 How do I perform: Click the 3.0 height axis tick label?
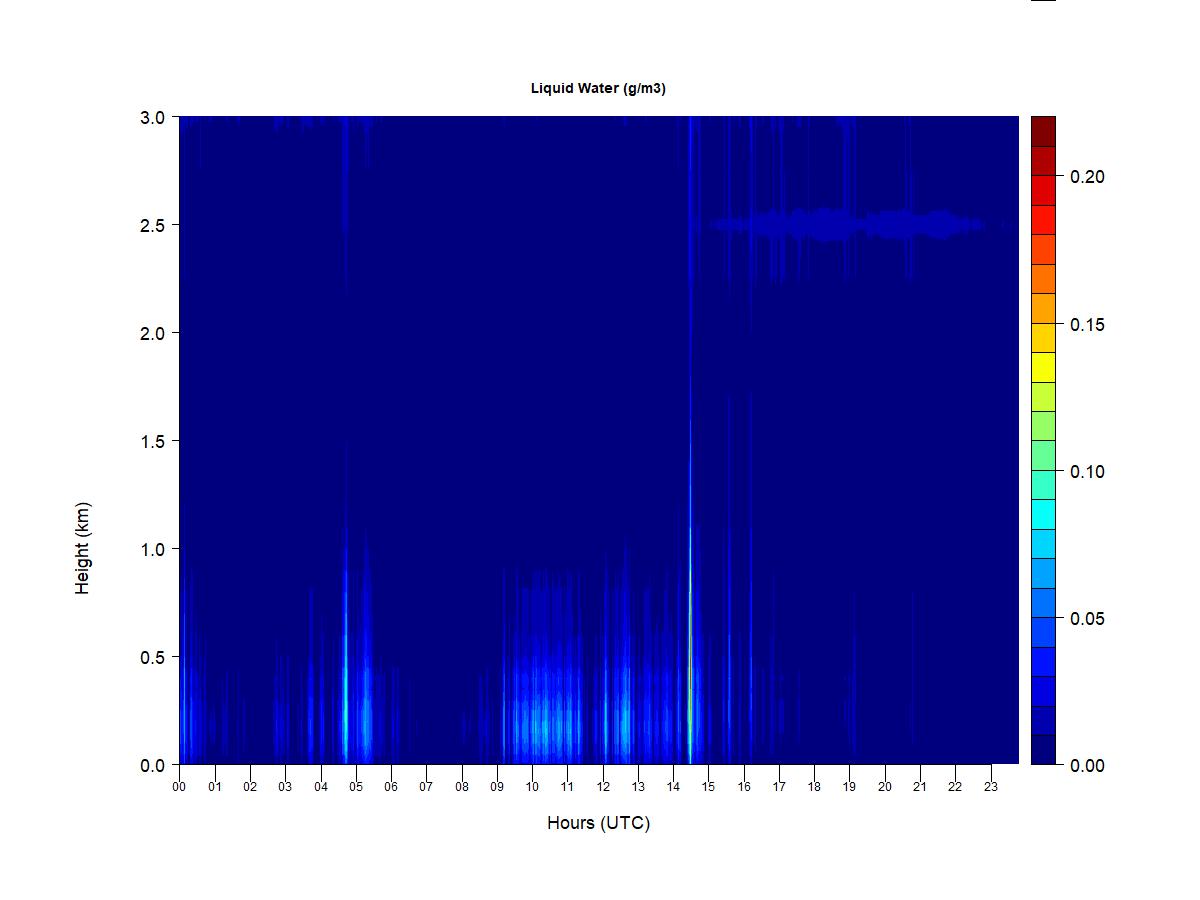[152, 117]
